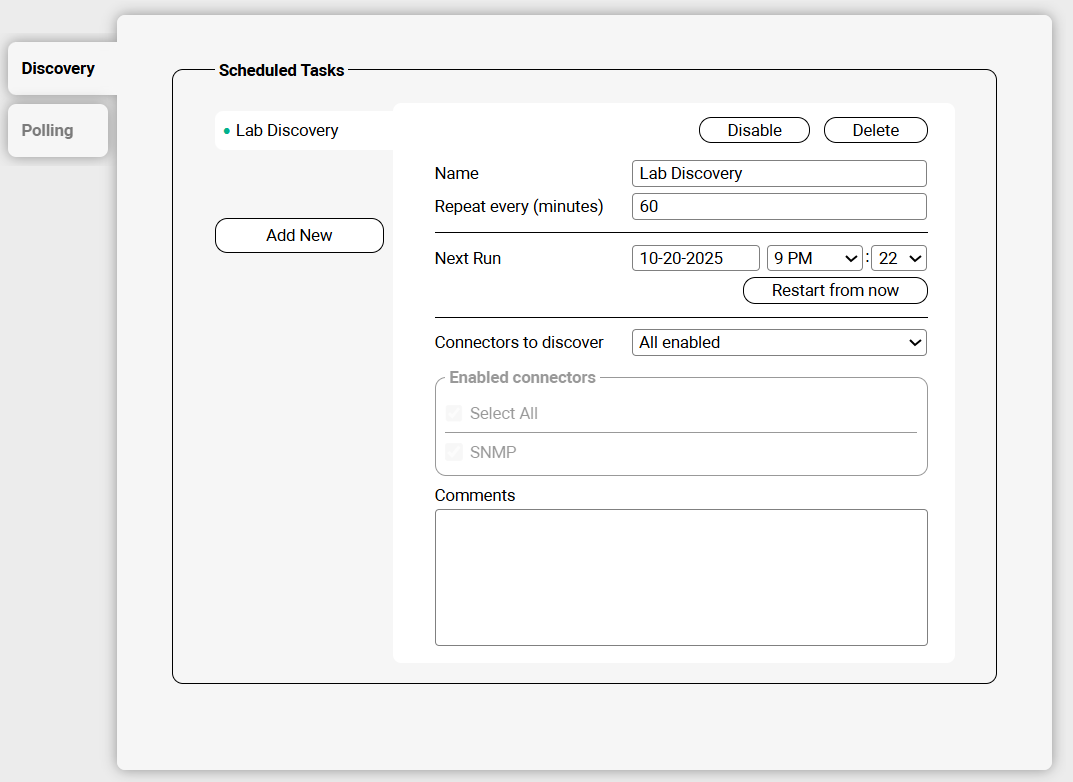Image resolution: width=1073 pixels, height=782 pixels.
Task: Select the Lab Discovery scheduled task
Action: [287, 131]
